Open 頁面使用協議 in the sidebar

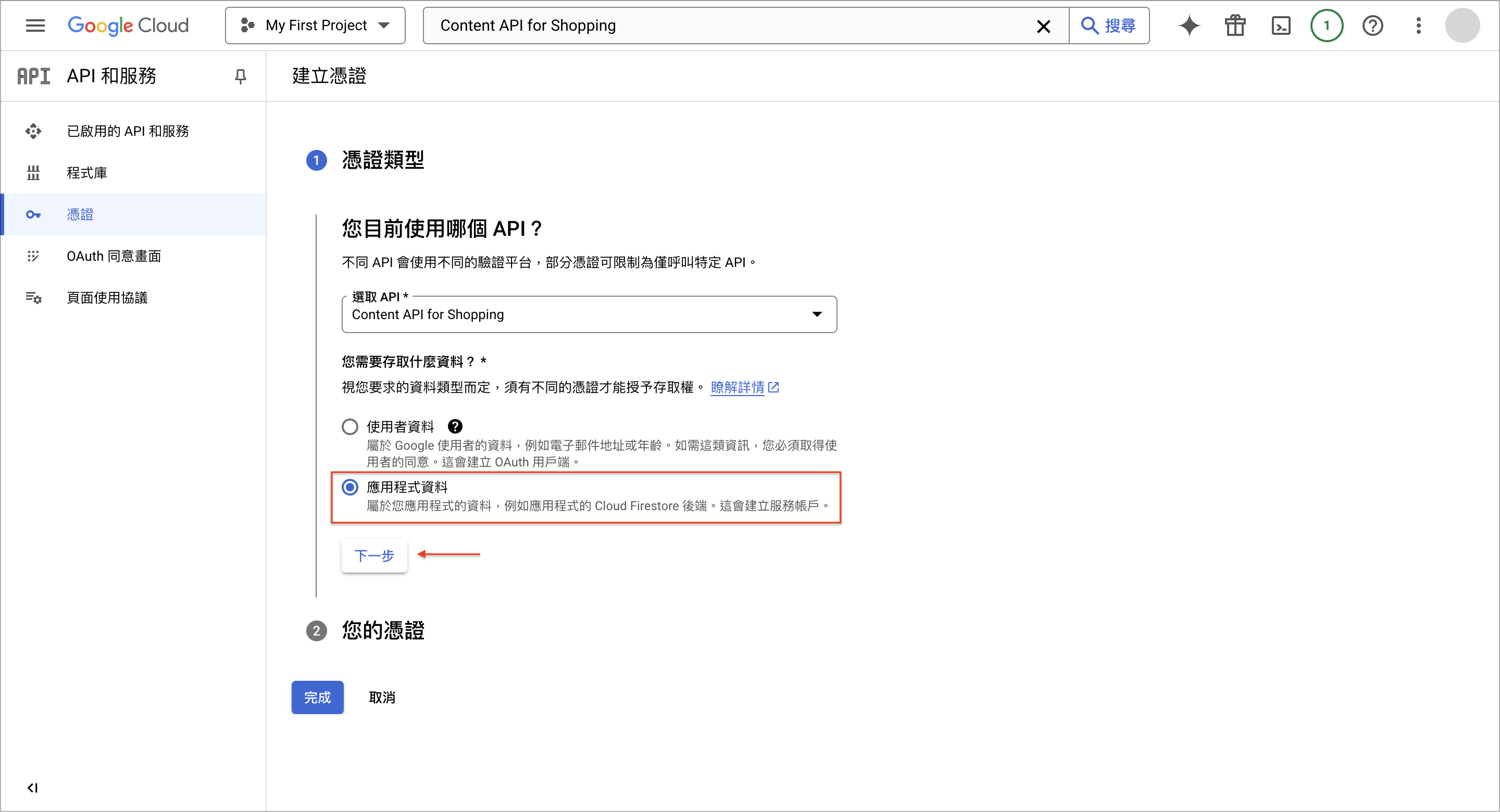(x=133, y=298)
